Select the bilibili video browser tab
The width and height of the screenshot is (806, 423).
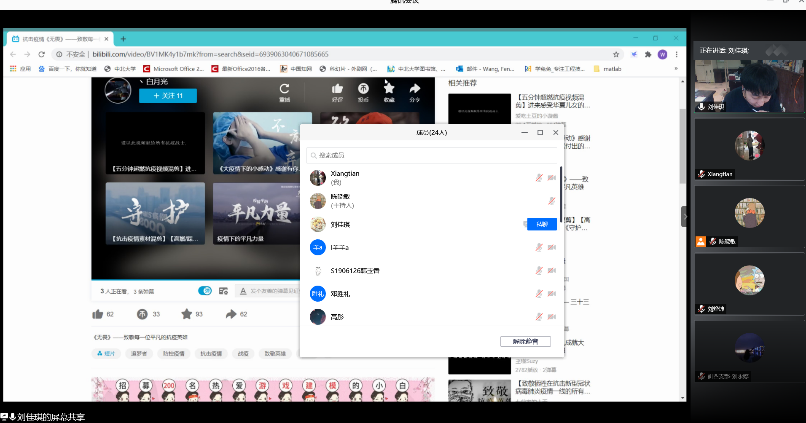coord(58,37)
